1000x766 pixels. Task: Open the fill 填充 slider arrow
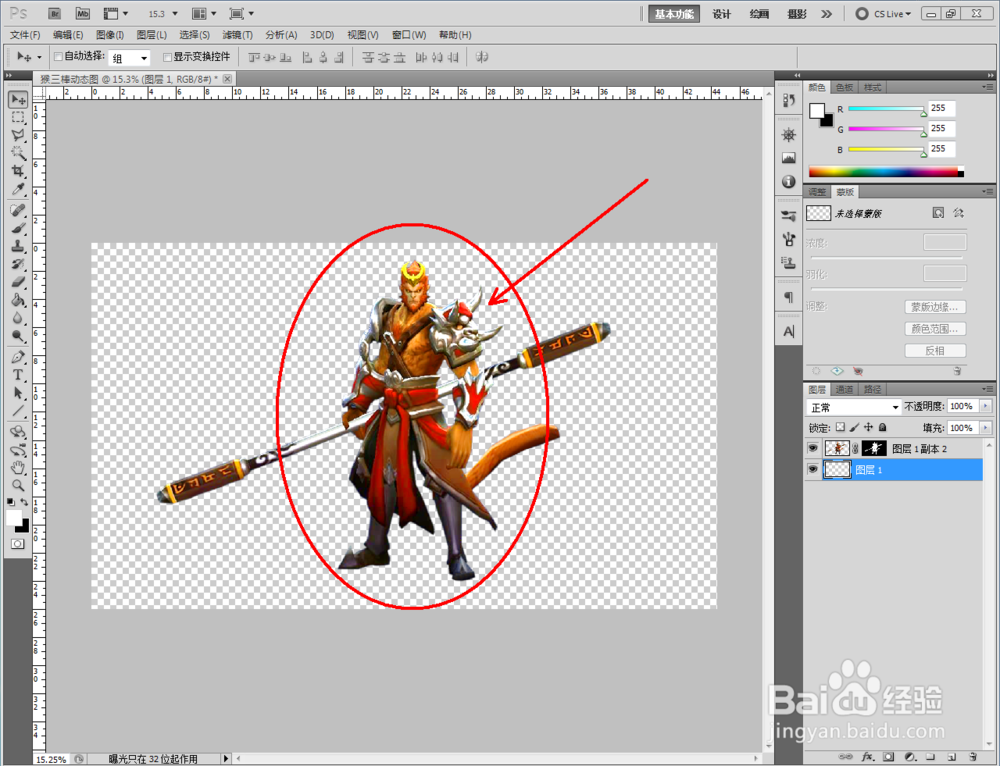pos(986,427)
